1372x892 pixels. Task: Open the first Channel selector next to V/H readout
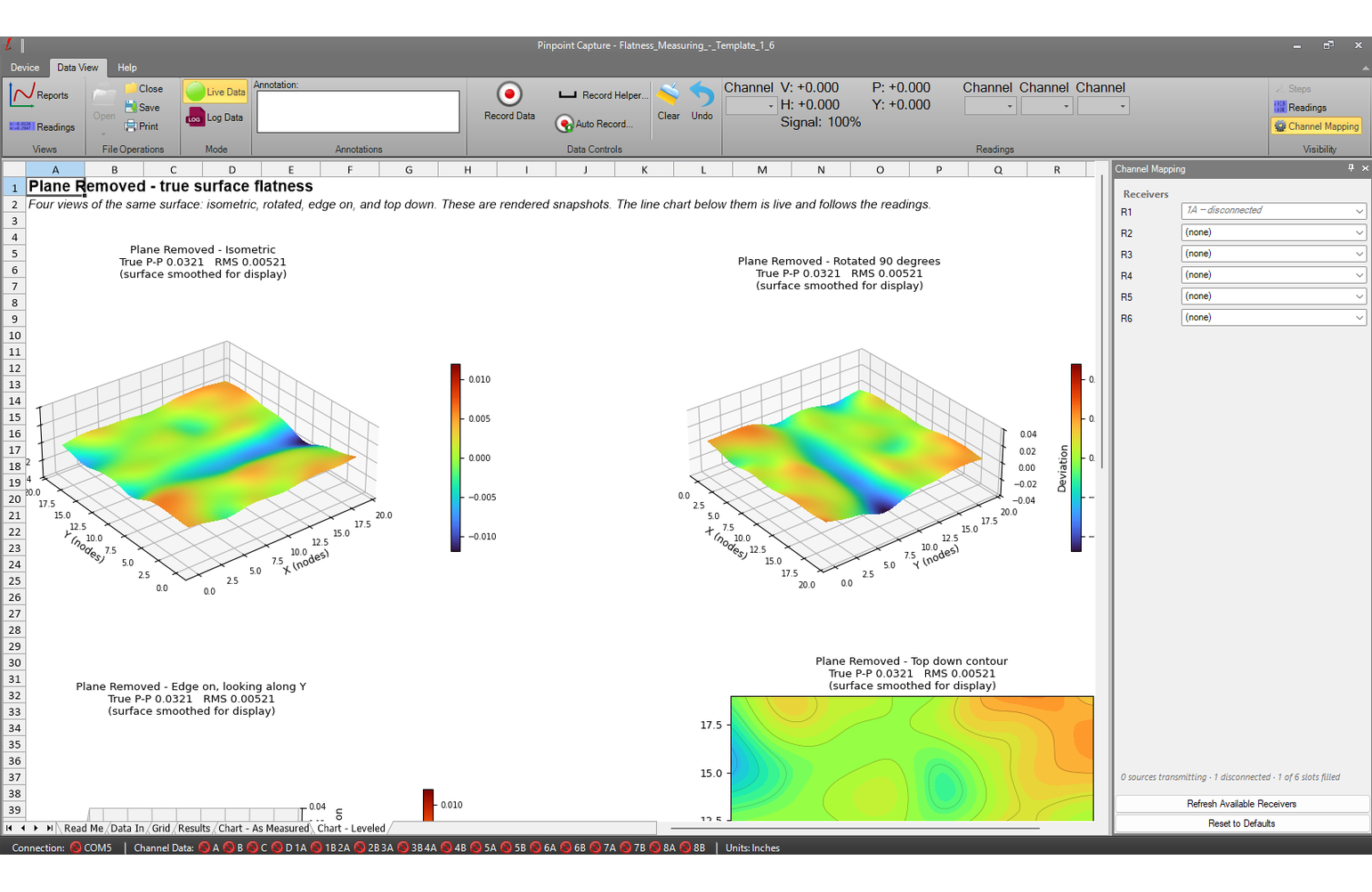[751, 106]
